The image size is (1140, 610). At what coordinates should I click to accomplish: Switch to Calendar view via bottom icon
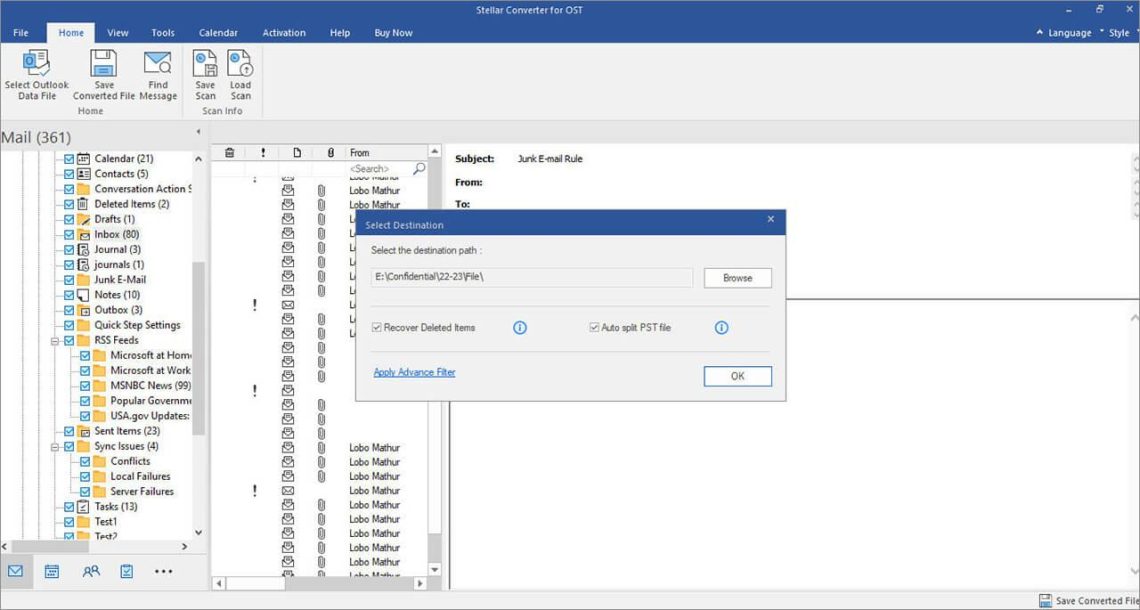(52, 570)
